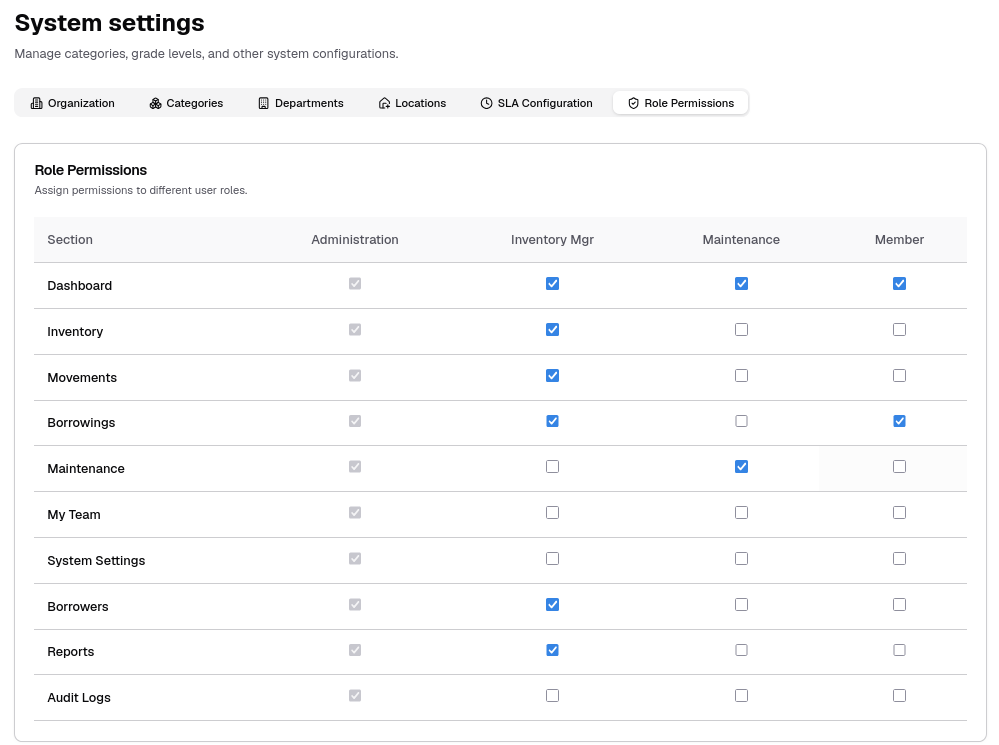999x745 pixels.
Task: Click the Departments tab icon
Action: coord(262,102)
